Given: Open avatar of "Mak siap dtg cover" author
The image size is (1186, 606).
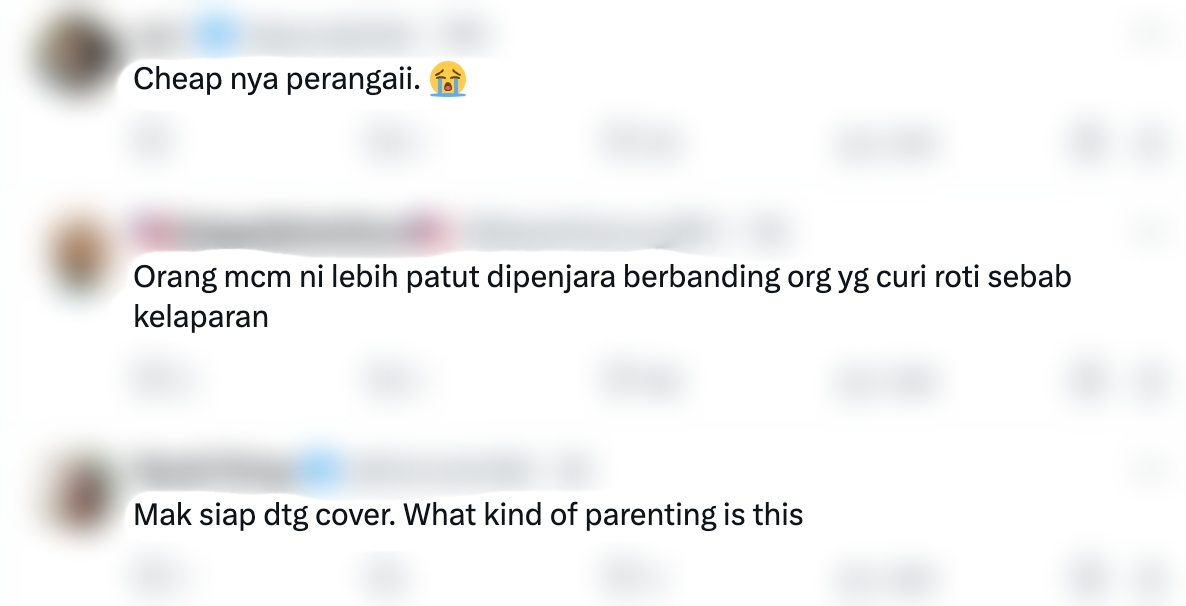Looking at the screenshot, I should [79, 493].
